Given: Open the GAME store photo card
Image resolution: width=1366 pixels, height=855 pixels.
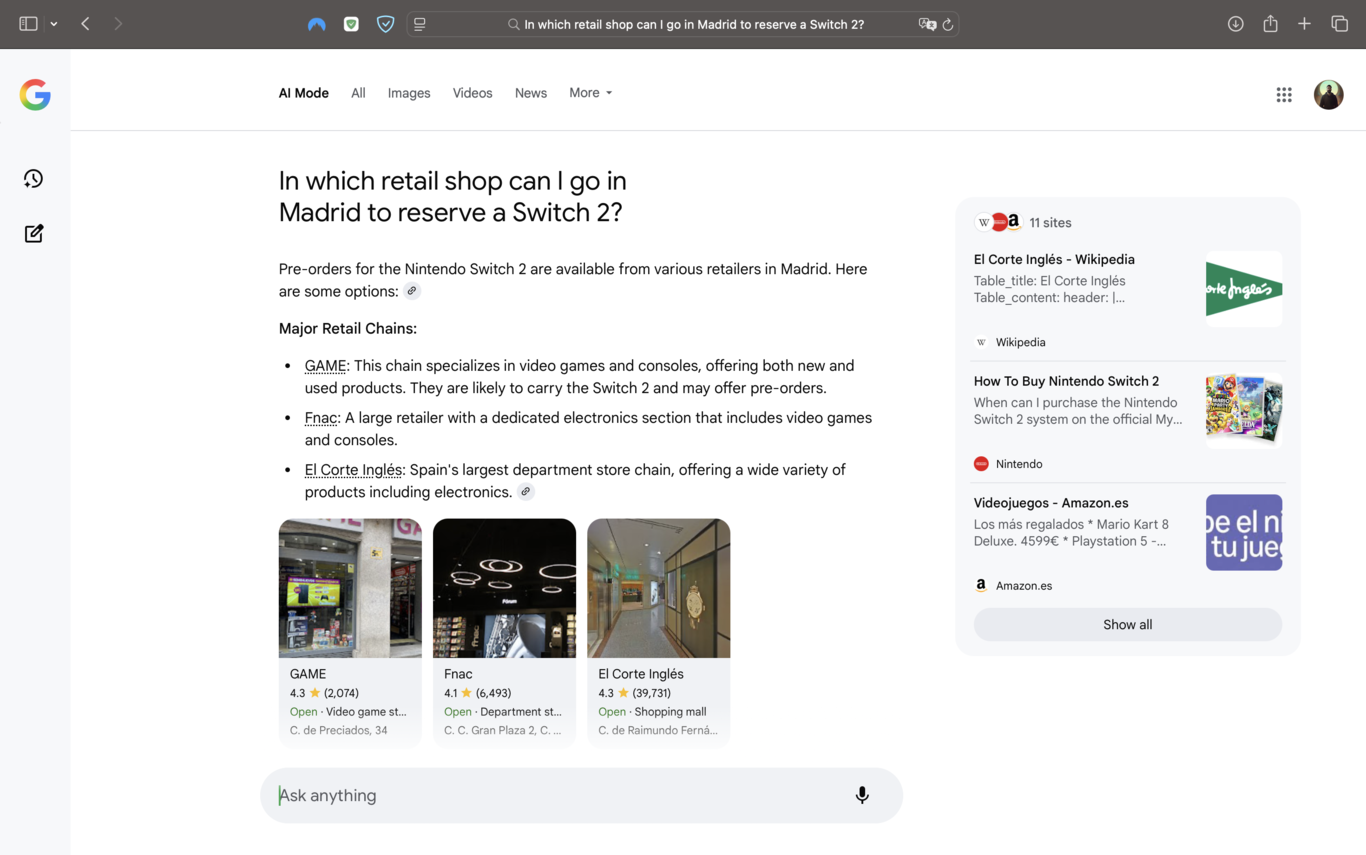Looking at the screenshot, I should [x=350, y=588].
